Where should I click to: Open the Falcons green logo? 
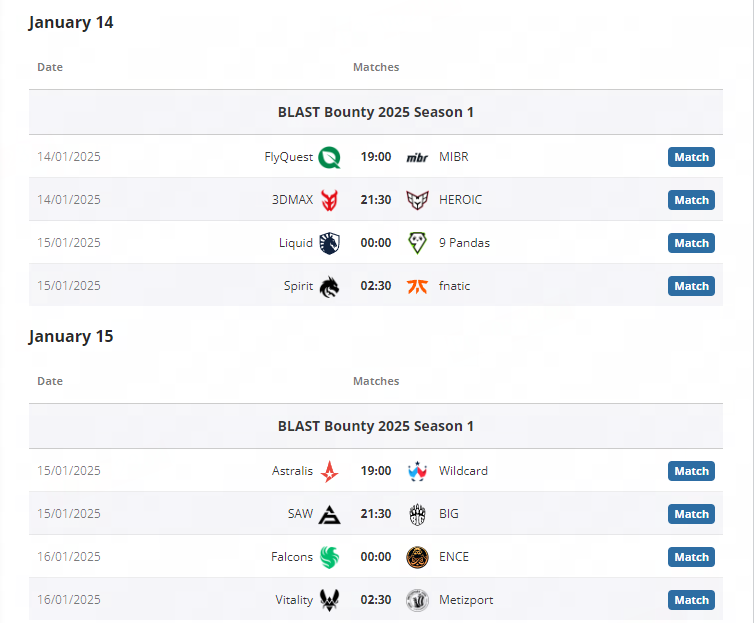coord(329,557)
